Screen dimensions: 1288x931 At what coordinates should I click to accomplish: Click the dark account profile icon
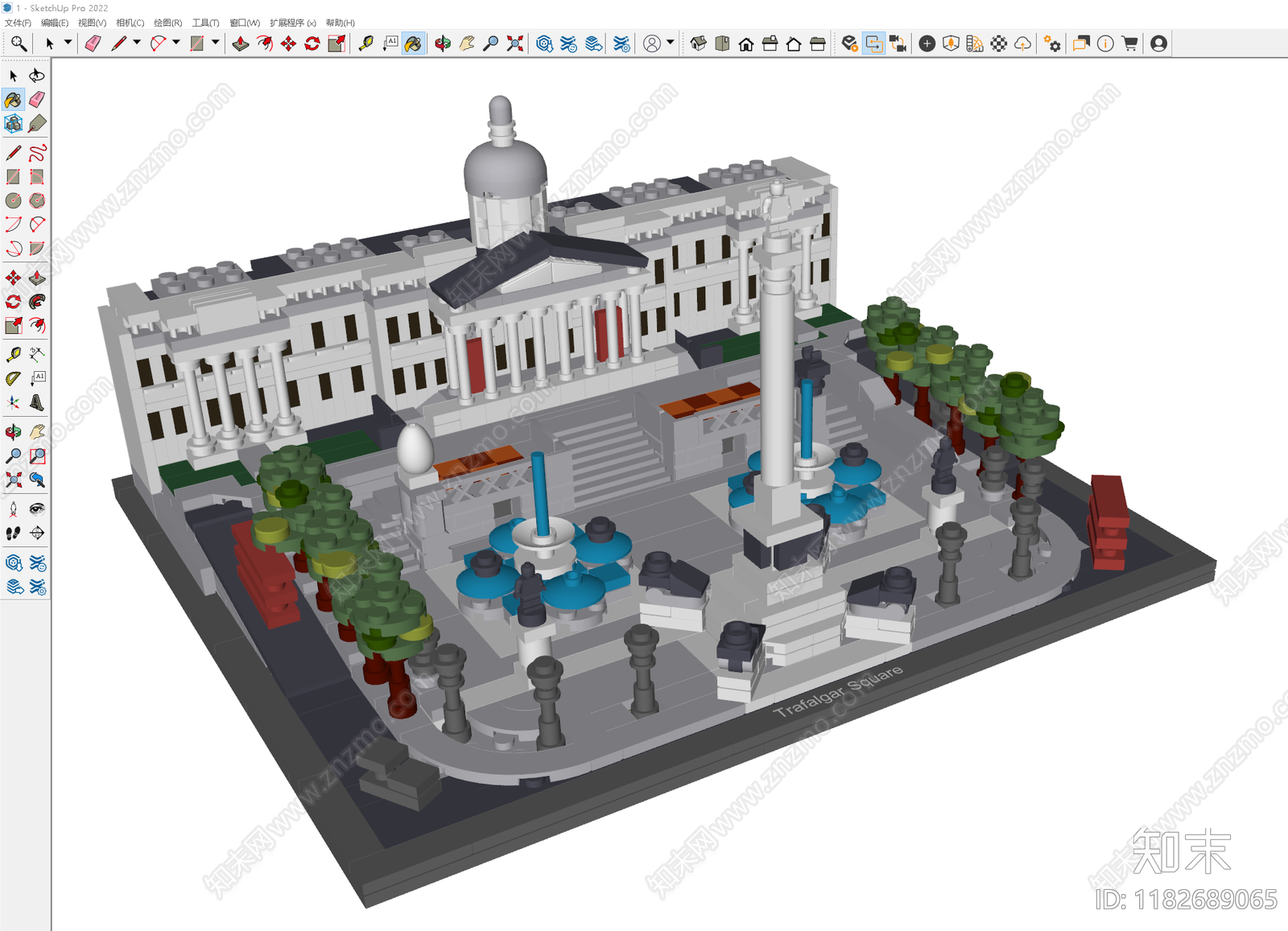1159,43
